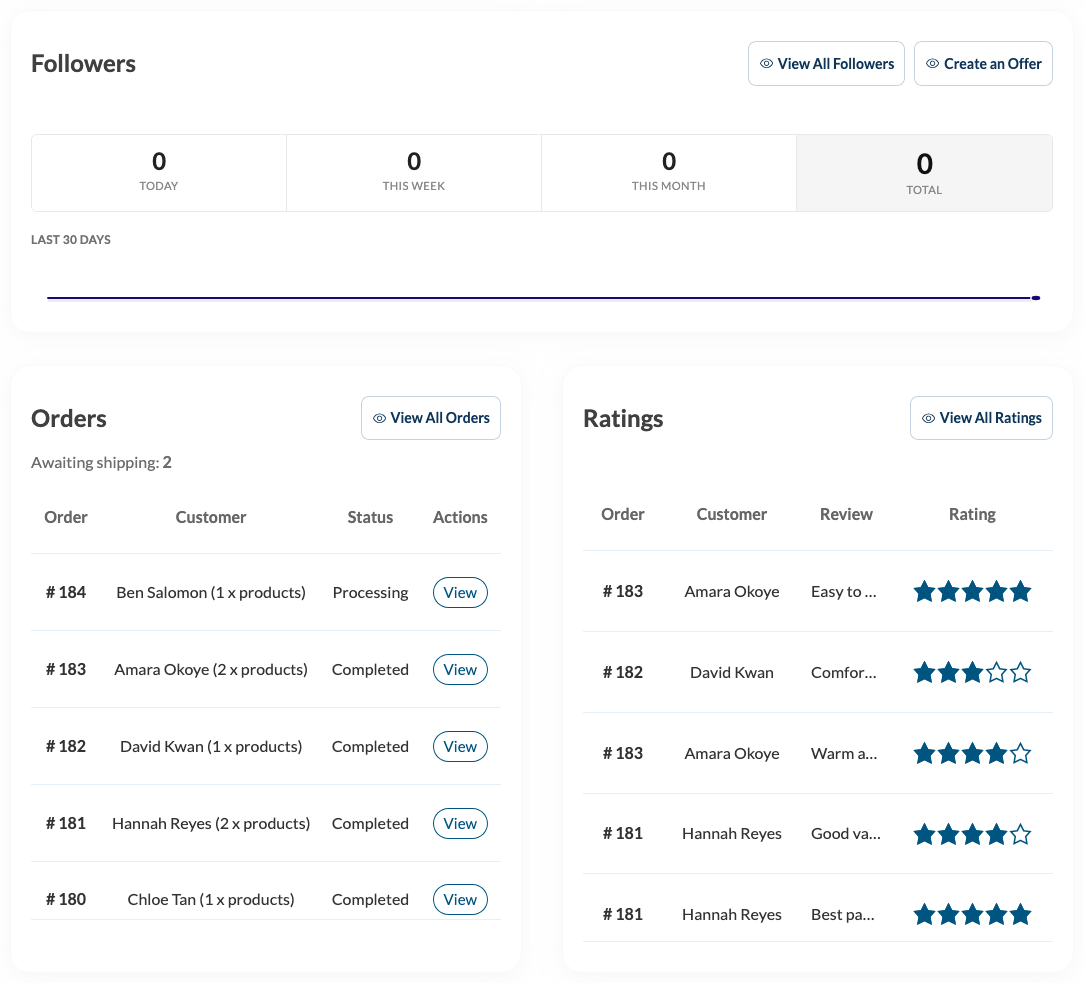Select the THIS WEEK followers stat tab
1084x983 pixels.
(x=413, y=173)
